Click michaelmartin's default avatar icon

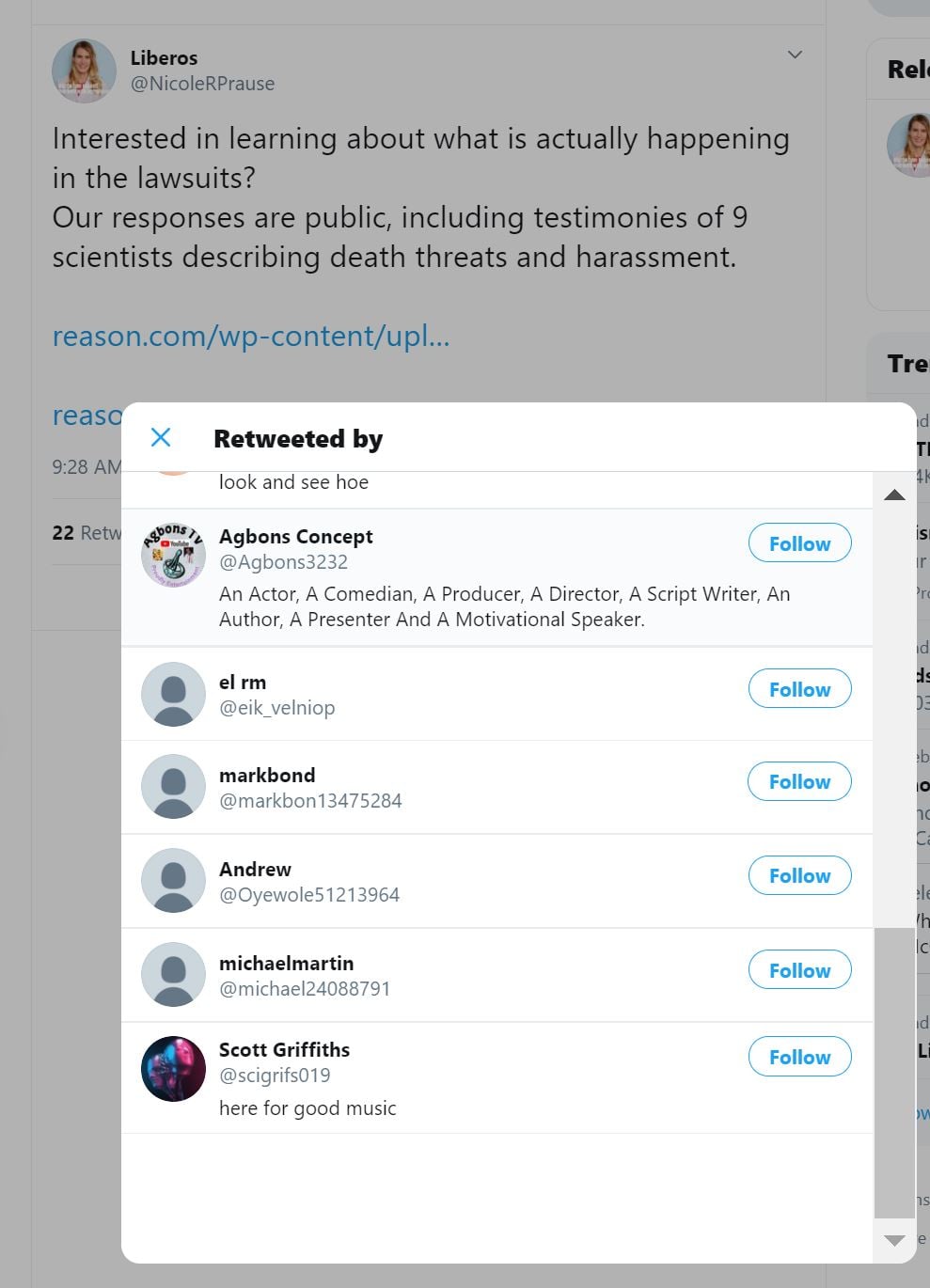[173, 975]
